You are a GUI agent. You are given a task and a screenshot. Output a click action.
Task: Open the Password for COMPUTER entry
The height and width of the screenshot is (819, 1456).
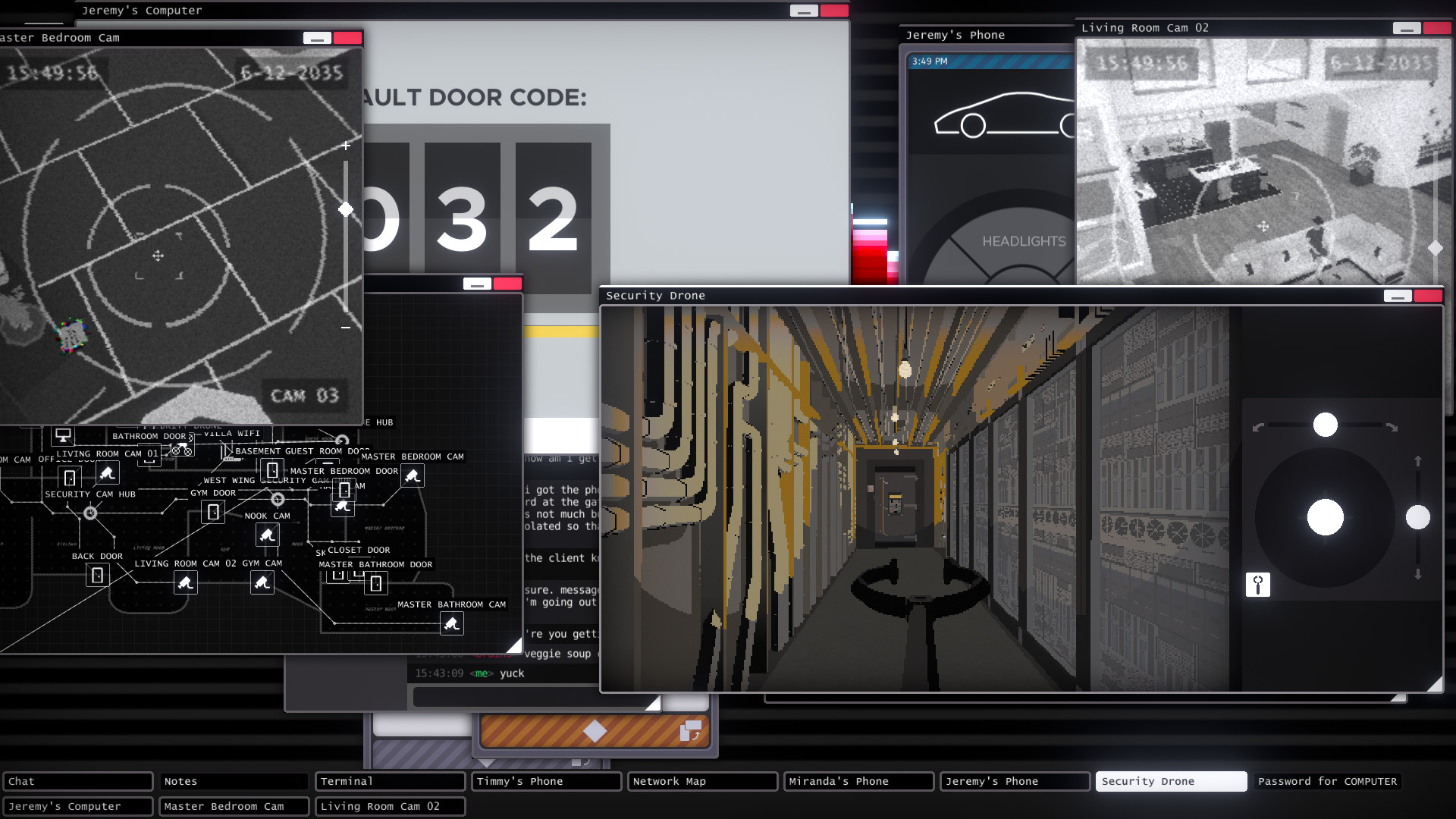click(1327, 781)
